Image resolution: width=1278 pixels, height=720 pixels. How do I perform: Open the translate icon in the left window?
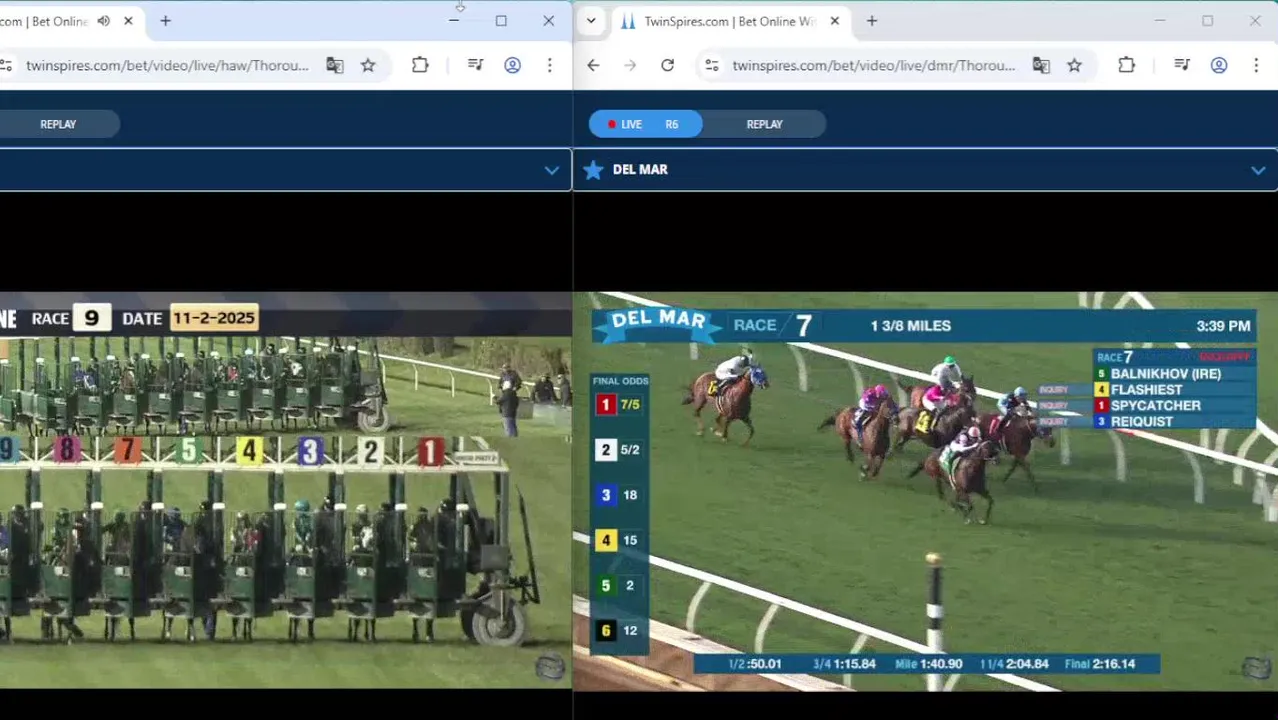334,65
